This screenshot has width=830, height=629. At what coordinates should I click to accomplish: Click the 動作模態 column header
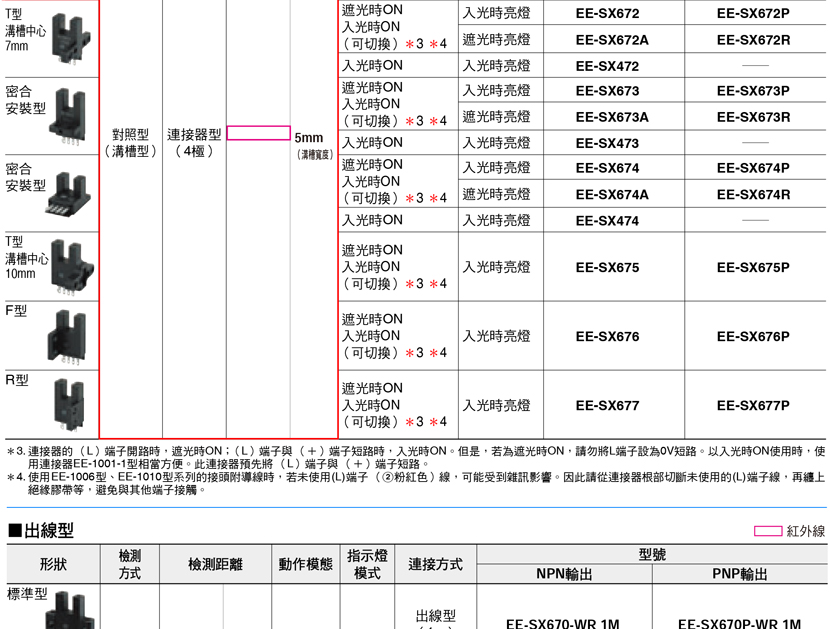coord(305,564)
